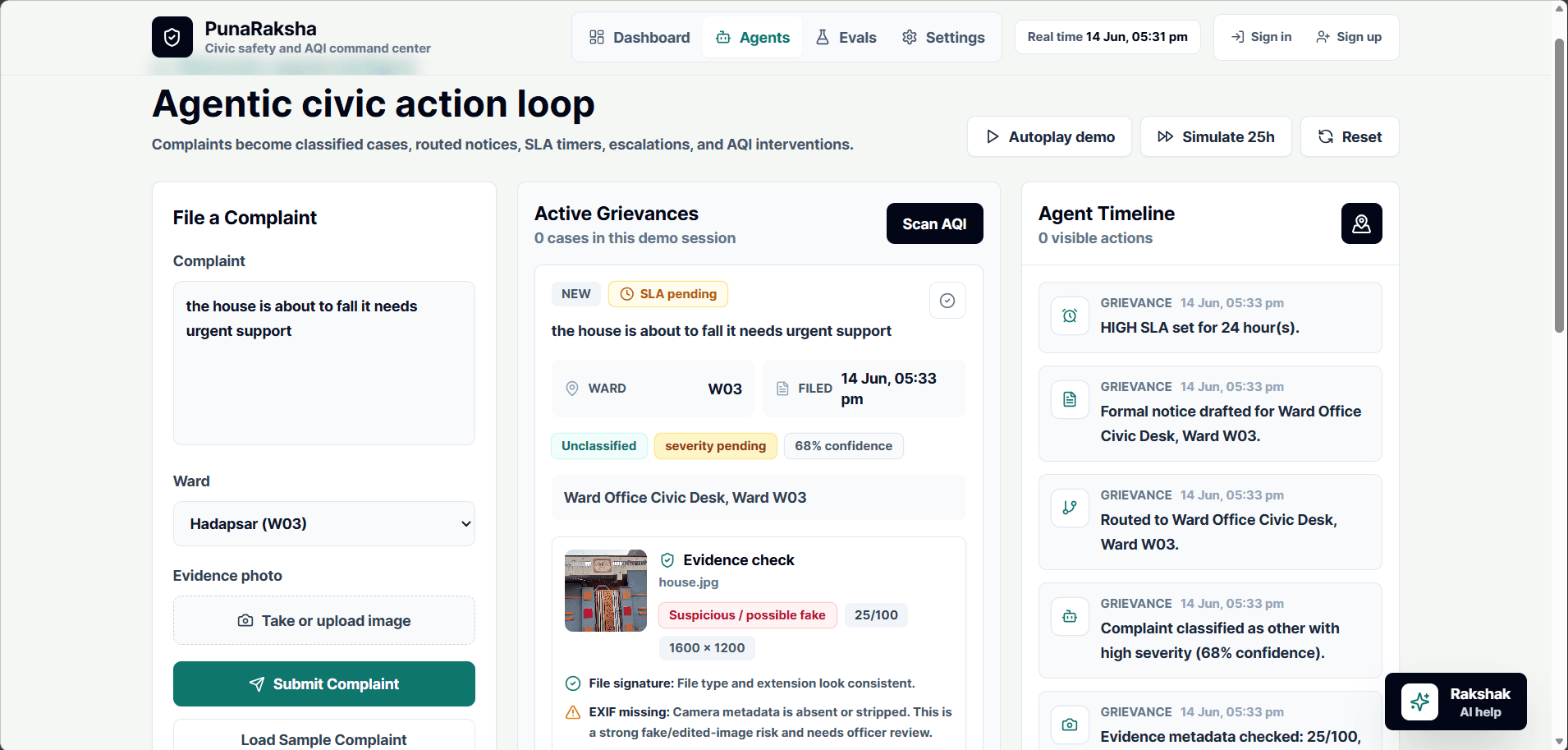
Task: Click the FILED document icon
Action: tap(782, 389)
